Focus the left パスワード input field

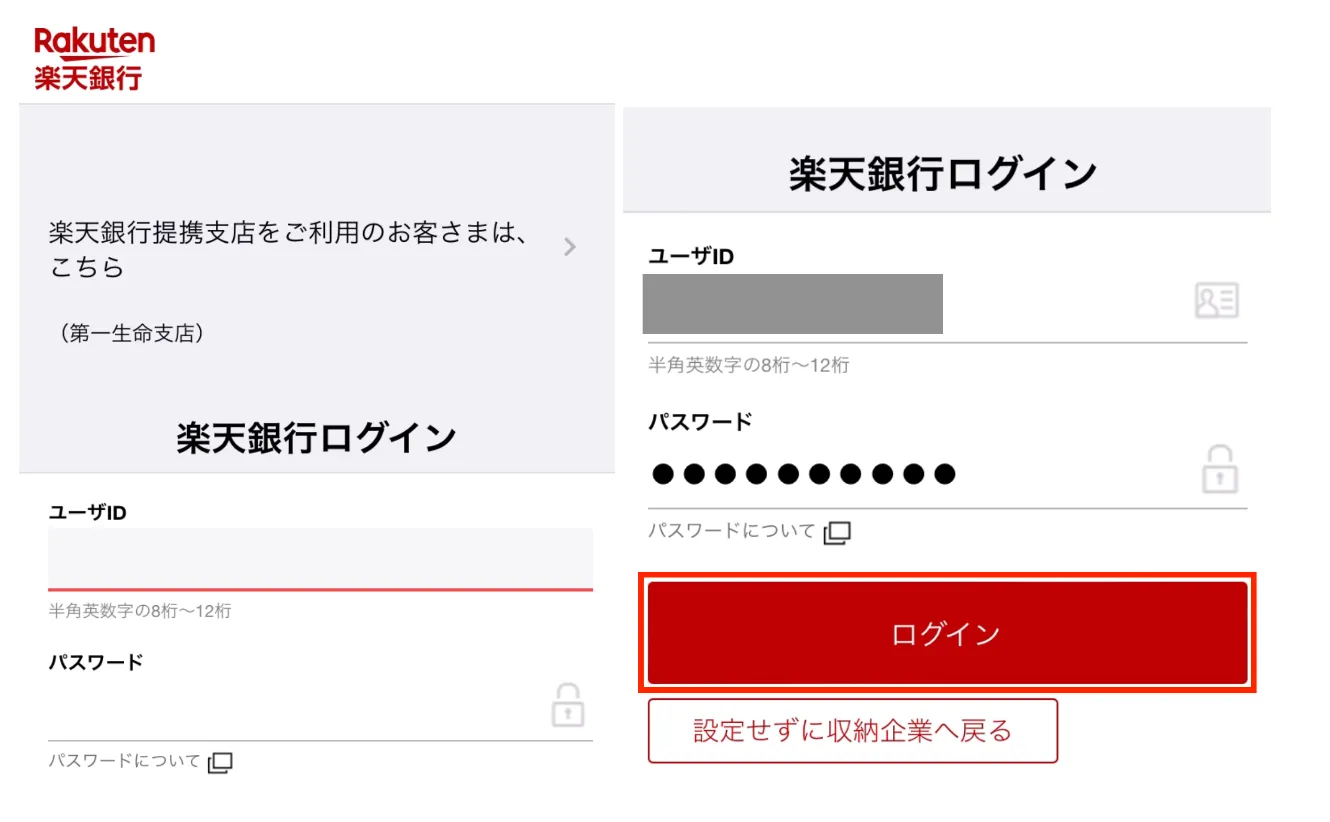click(298, 708)
